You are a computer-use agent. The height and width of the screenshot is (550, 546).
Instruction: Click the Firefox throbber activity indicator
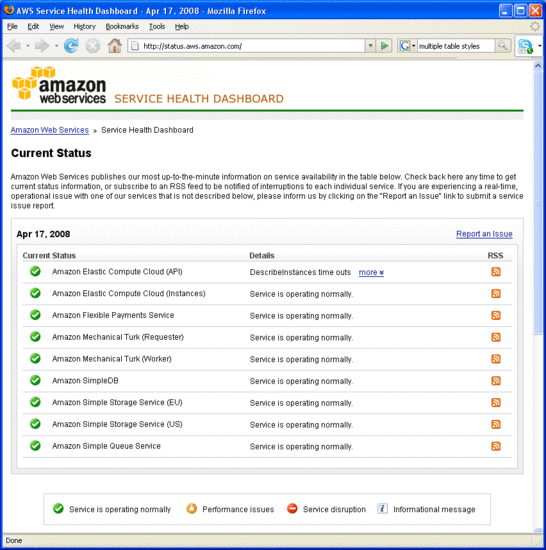pyautogui.click(x=535, y=26)
